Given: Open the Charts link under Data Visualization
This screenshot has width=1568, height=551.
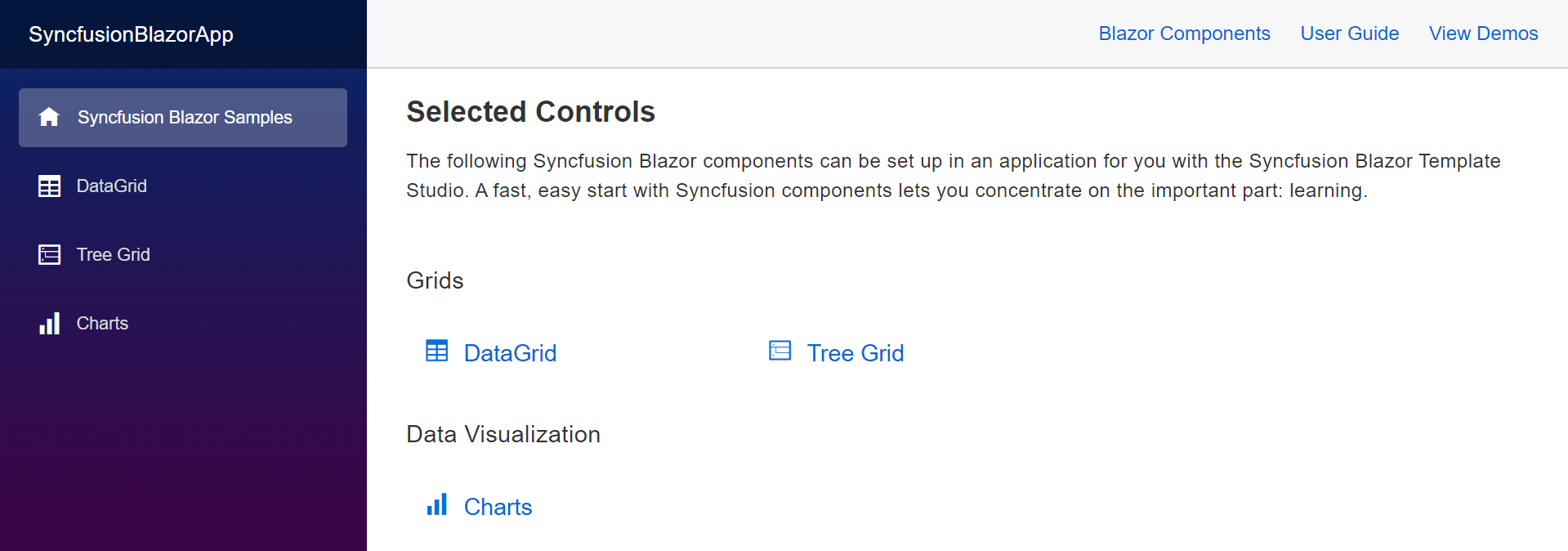Looking at the screenshot, I should tap(498, 506).
